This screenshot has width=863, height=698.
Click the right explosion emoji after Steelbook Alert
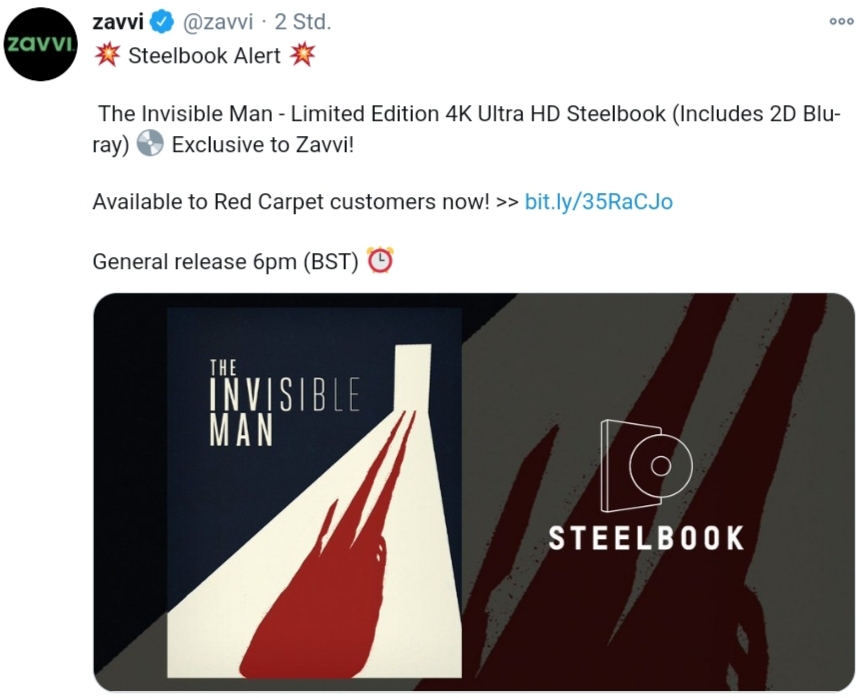302,54
